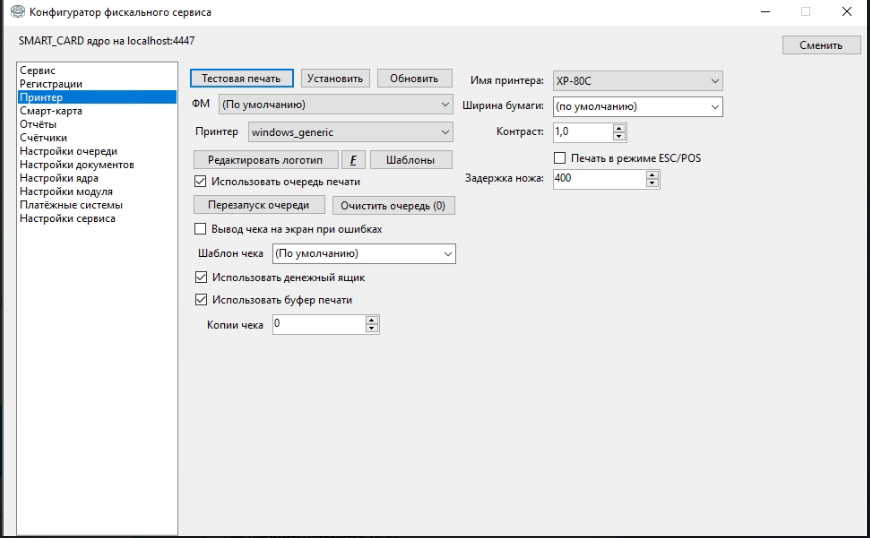Open 'Счётчики' section in sidebar
870x538 pixels.
coord(97,138)
